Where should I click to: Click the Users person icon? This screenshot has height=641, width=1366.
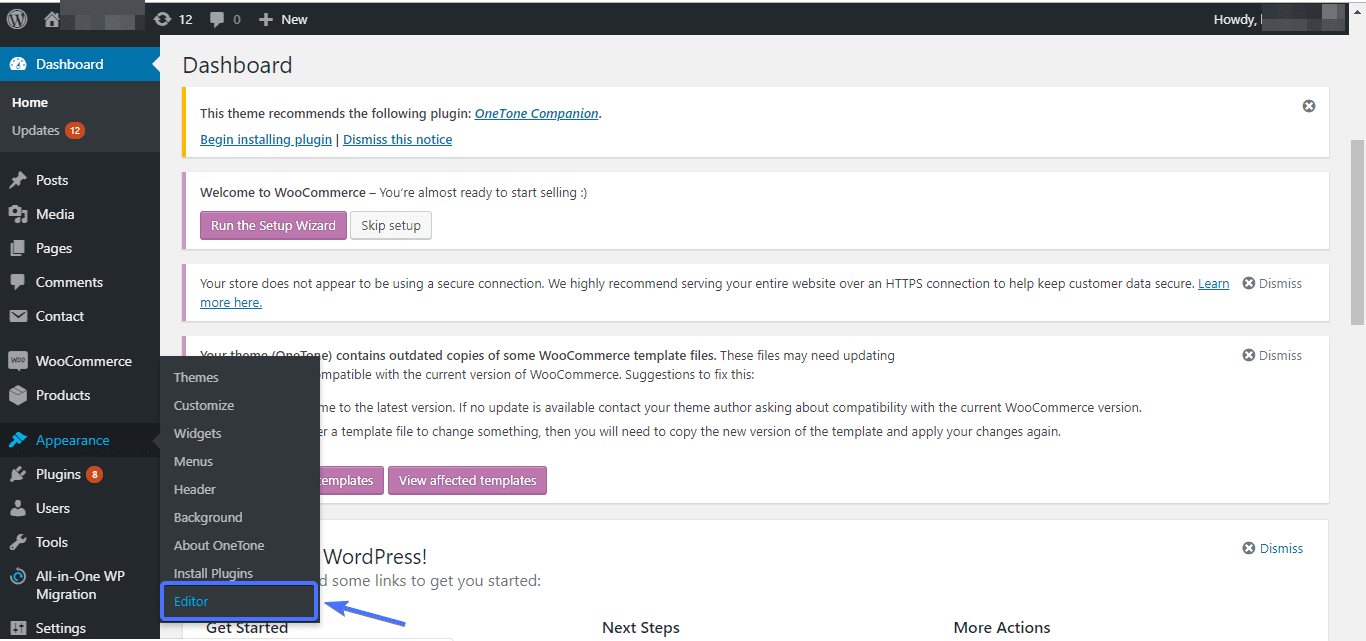(x=18, y=508)
